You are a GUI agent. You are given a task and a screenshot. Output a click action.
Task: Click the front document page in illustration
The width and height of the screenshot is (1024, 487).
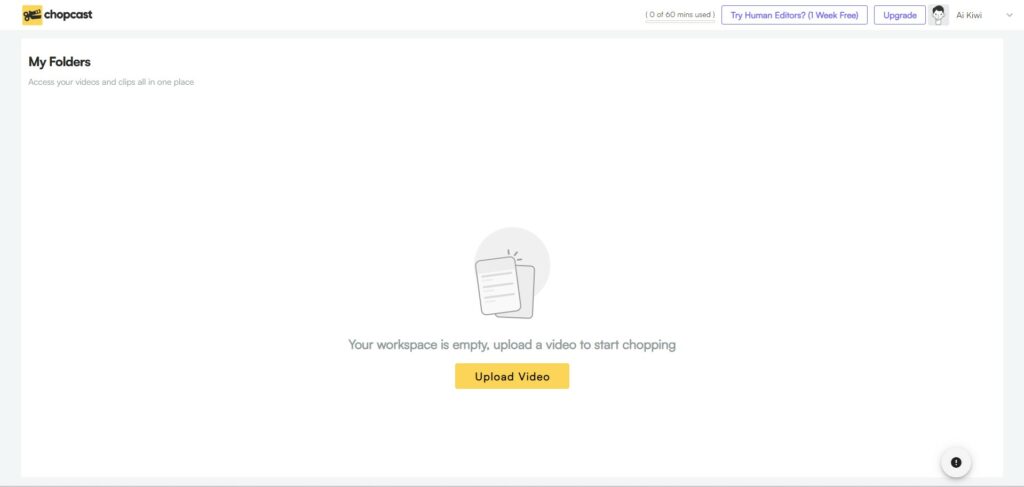[x=498, y=285]
